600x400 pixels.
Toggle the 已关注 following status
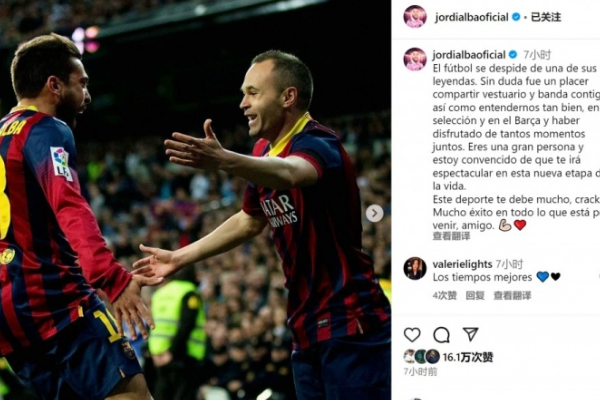click(546, 17)
